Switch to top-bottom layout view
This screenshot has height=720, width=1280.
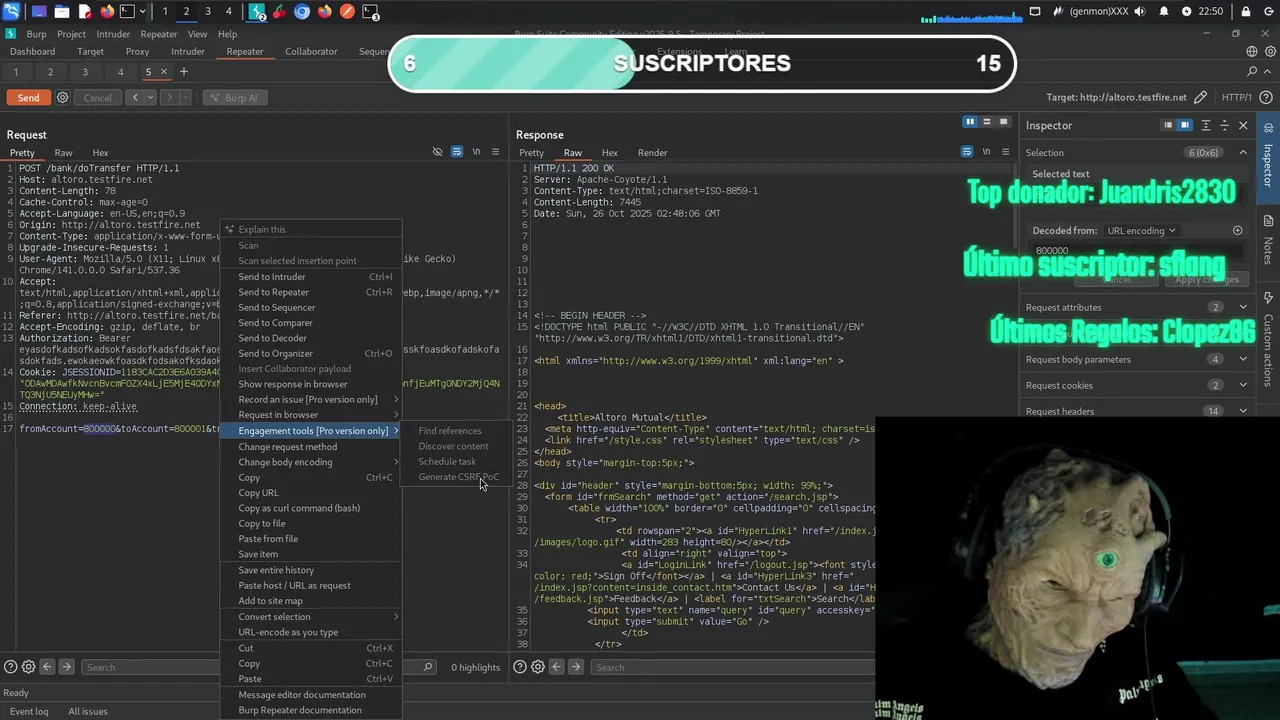[x=986, y=122]
